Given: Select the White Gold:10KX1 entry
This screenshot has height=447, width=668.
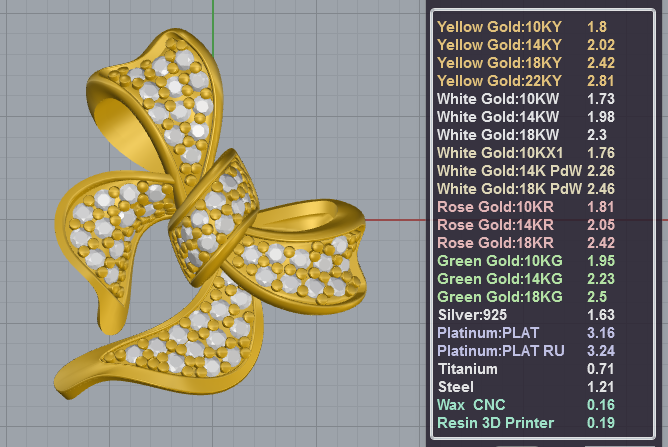Looking at the screenshot, I should (x=500, y=153).
